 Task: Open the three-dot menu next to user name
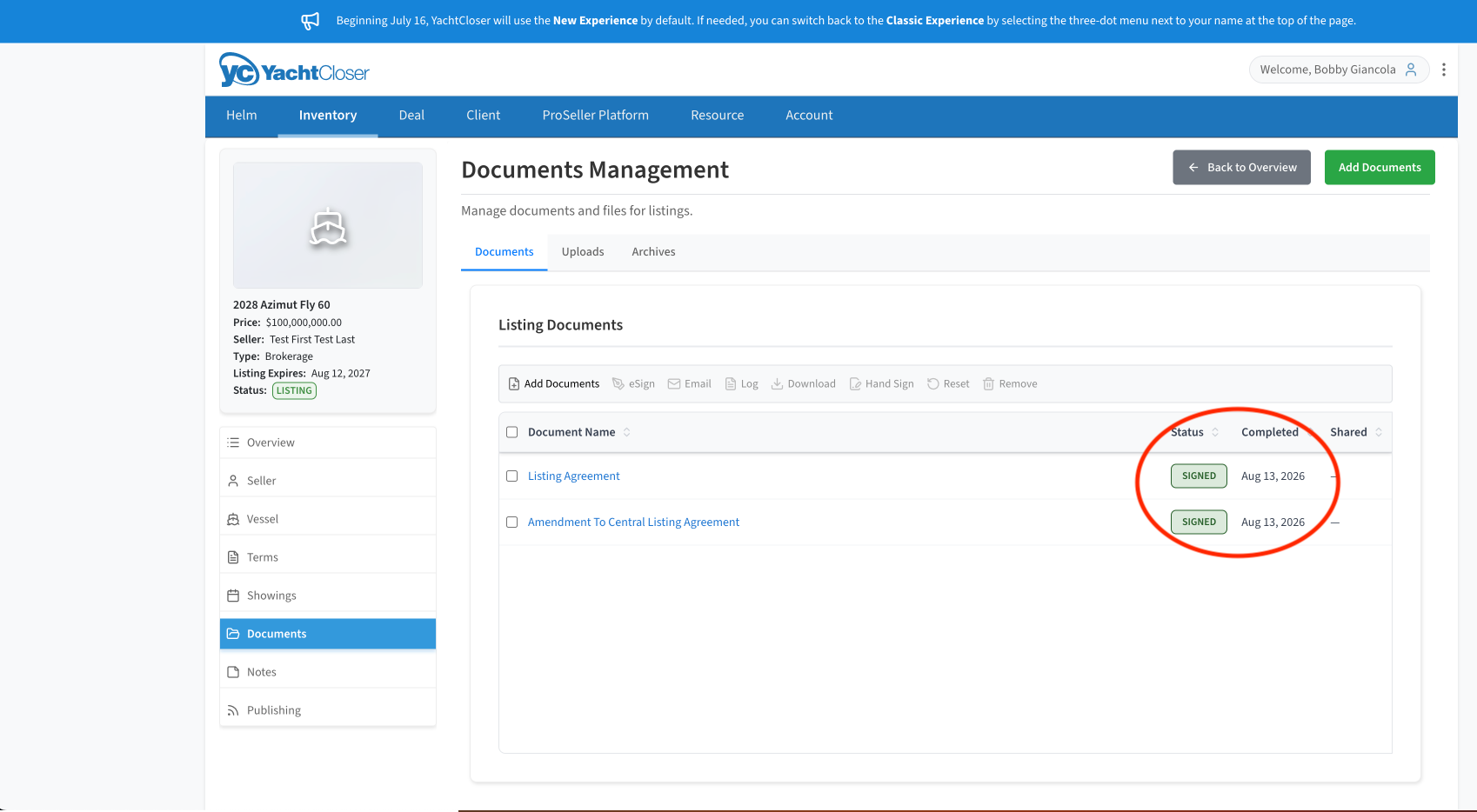[1443, 70]
